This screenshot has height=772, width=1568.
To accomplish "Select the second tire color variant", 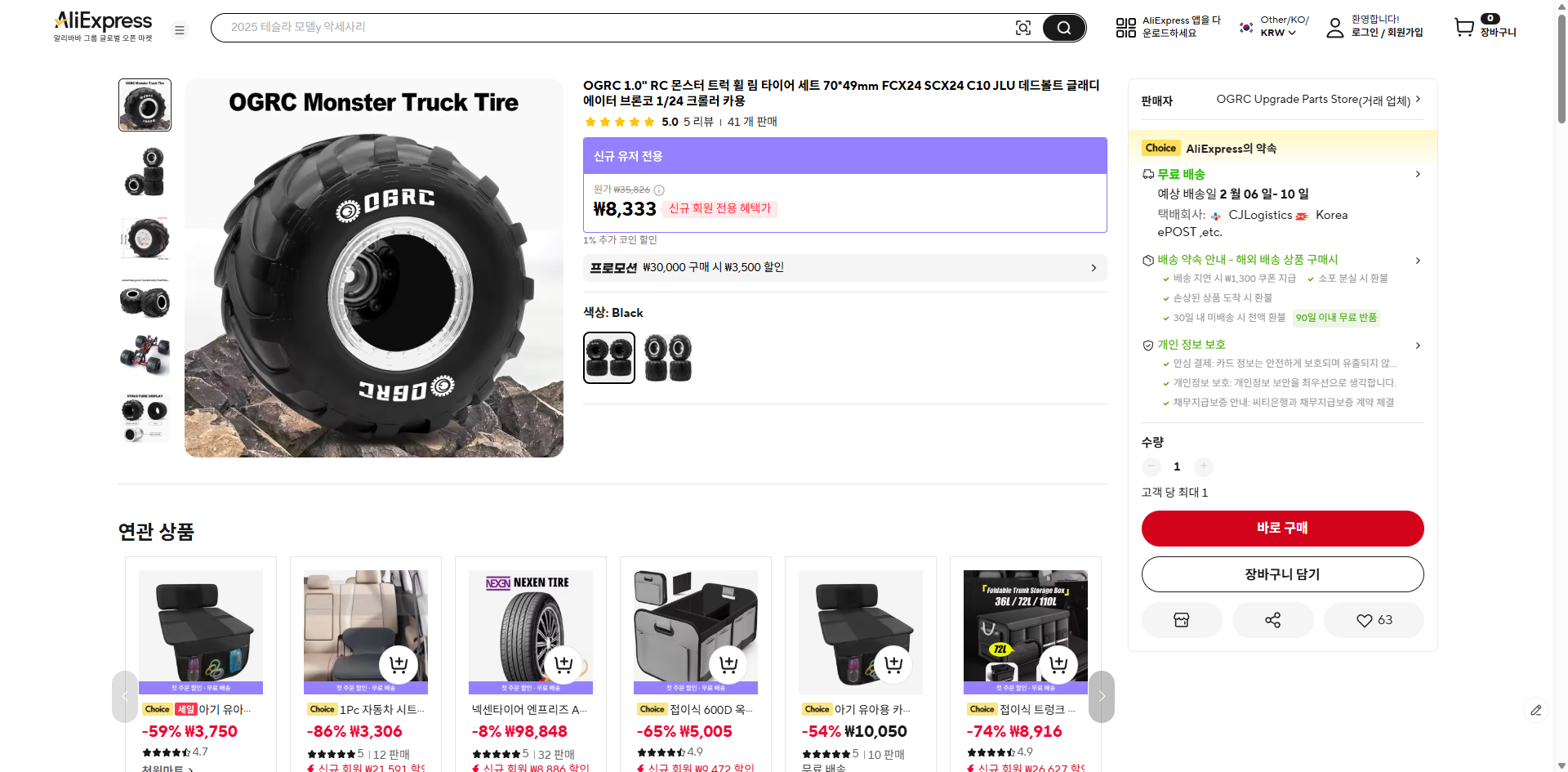I will click(x=668, y=358).
